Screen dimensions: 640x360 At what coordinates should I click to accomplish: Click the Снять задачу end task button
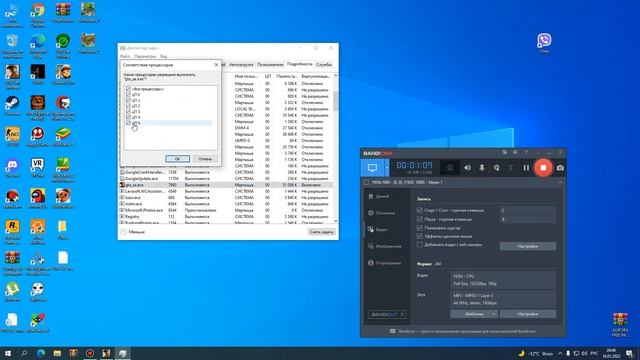click(322, 231)
